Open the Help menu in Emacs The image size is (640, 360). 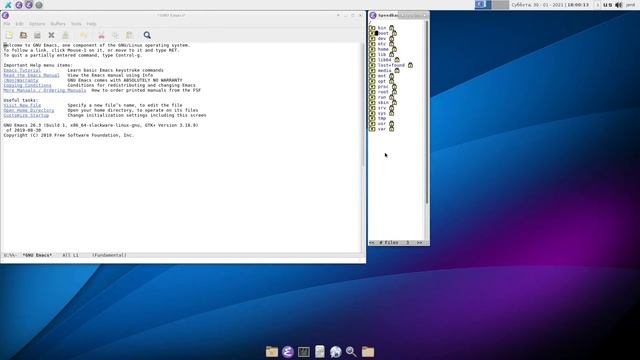pos(91,24)
